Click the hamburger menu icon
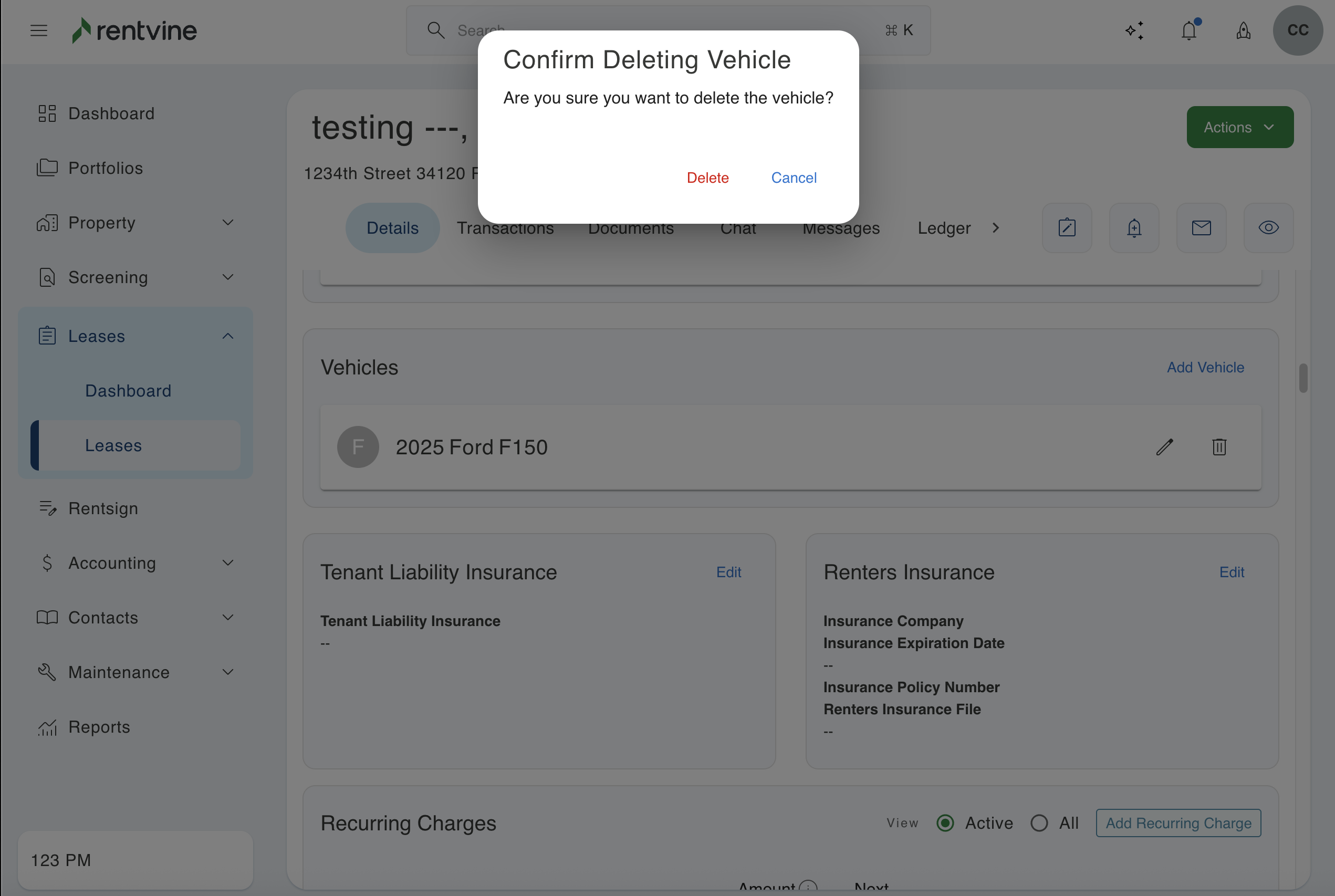Viewport: 1335px width, 896px height. click(38, 30)
